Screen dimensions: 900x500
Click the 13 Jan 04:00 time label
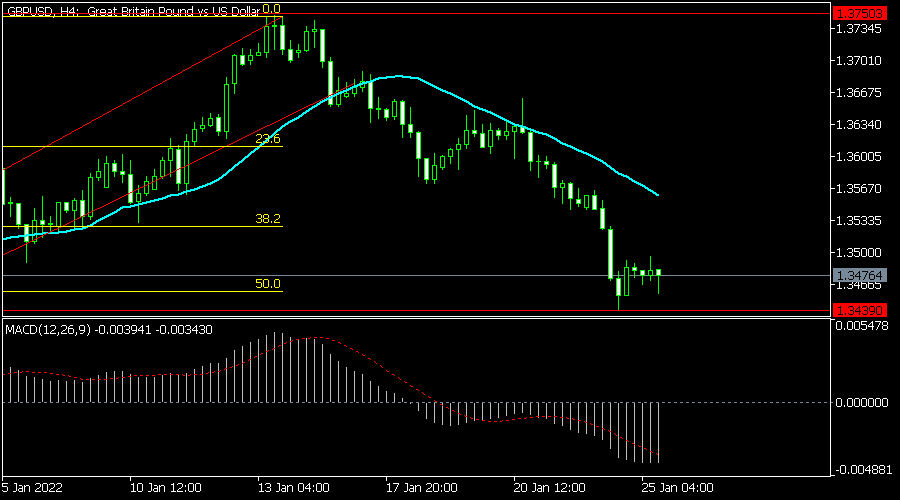294,488
